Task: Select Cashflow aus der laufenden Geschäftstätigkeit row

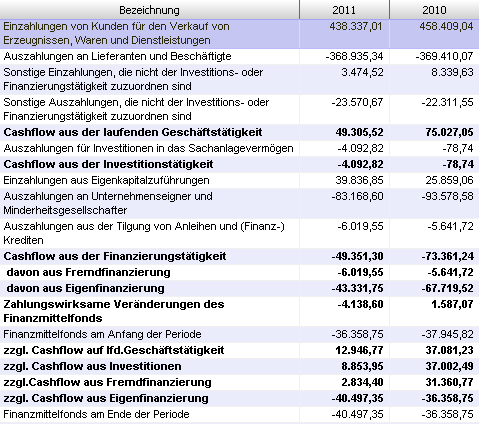Action: pos(239,132)
